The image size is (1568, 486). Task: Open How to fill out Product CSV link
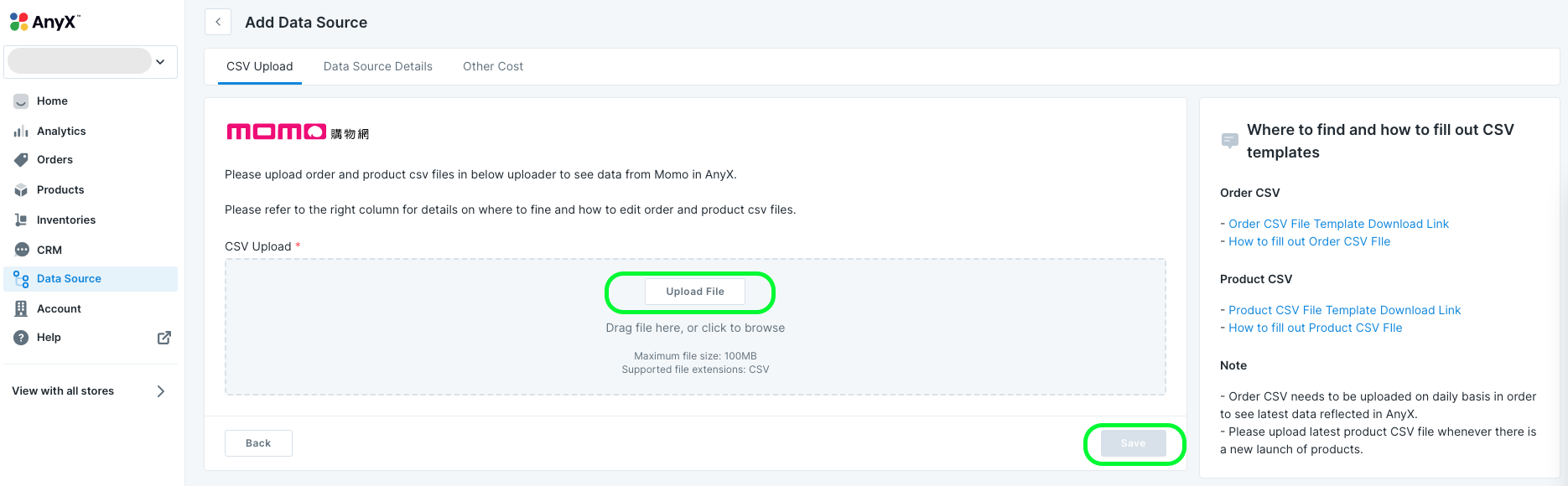[x=1315, y=328]
